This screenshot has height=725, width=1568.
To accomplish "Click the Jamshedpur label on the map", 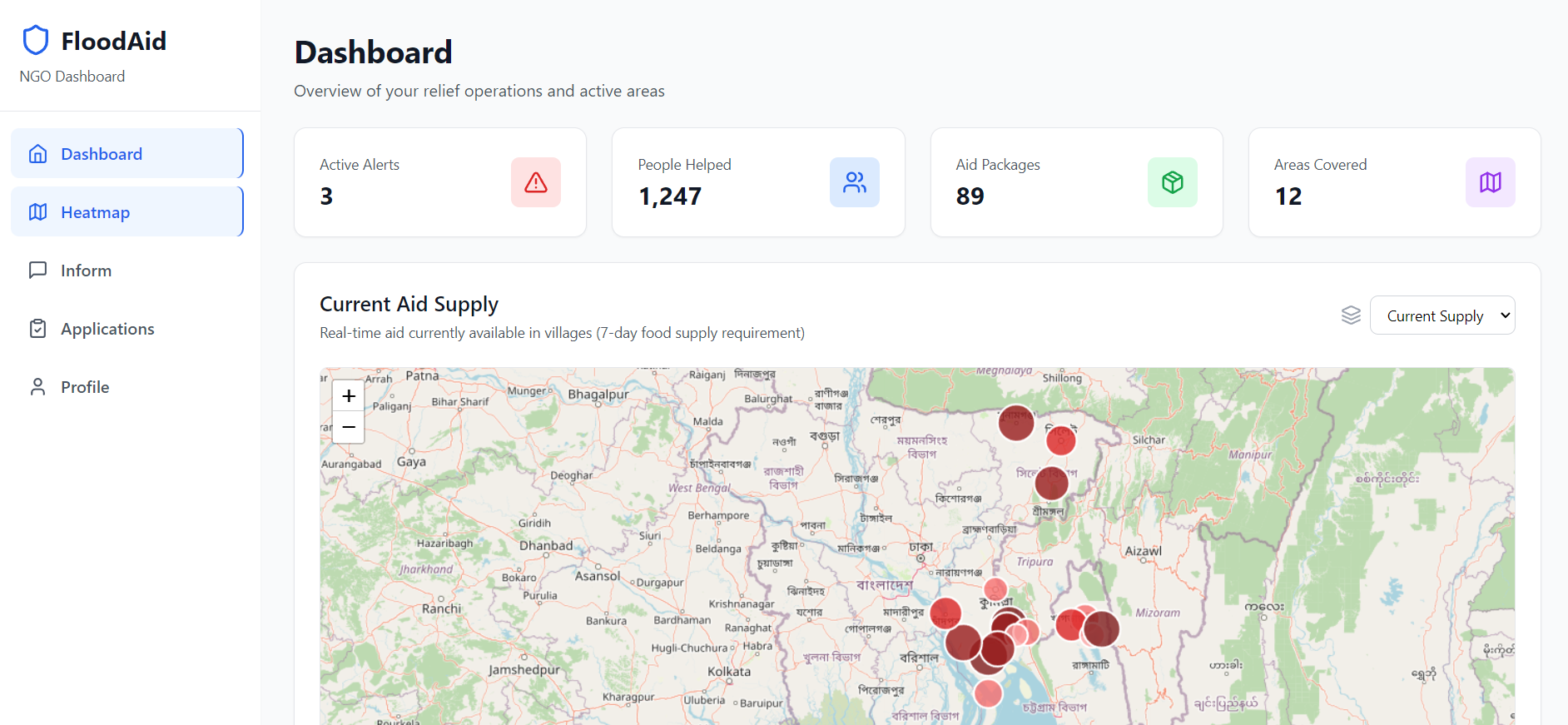I will (x=524, y=670).
